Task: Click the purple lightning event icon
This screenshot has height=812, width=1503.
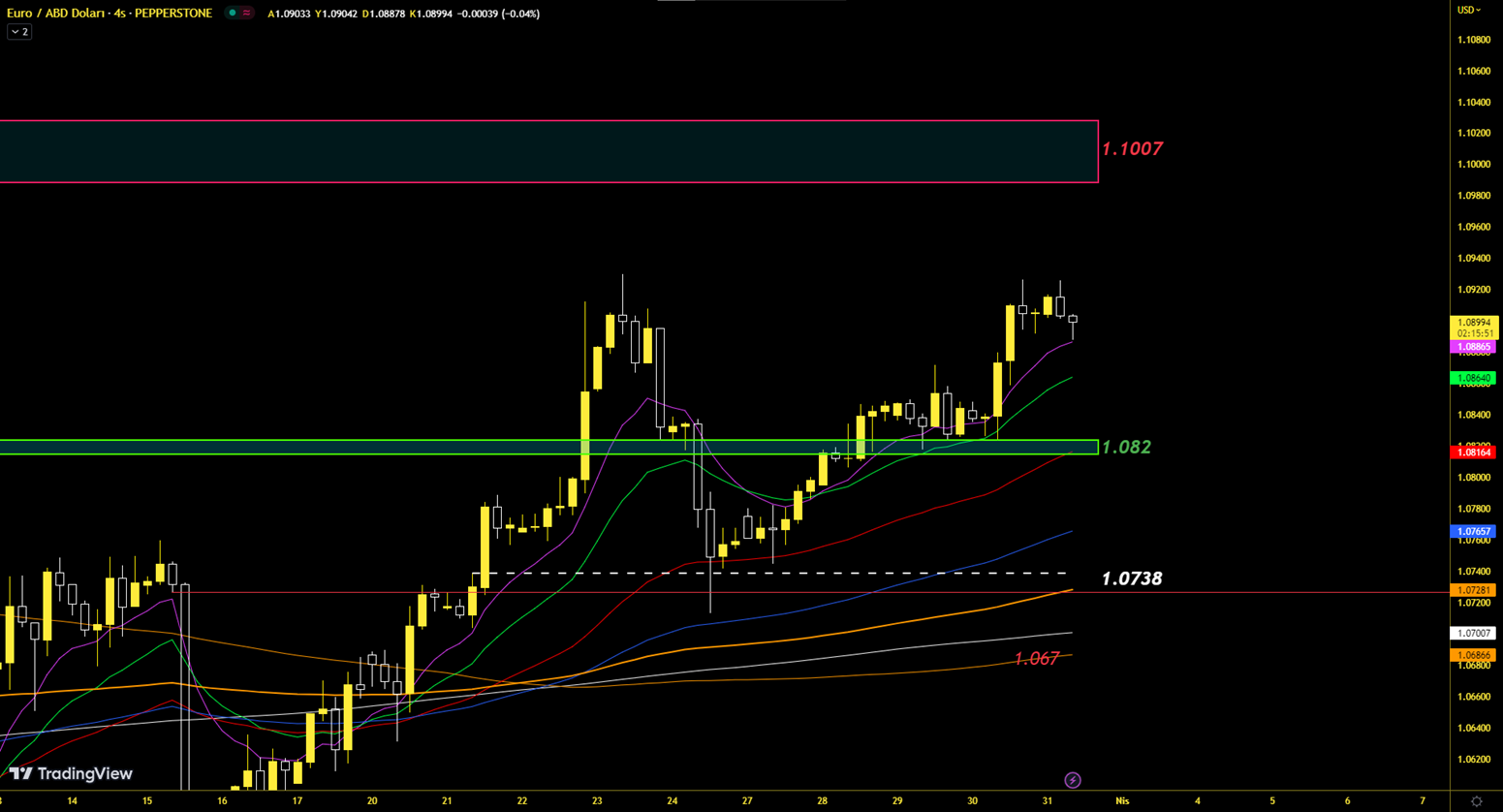Action: [1073, 780]
